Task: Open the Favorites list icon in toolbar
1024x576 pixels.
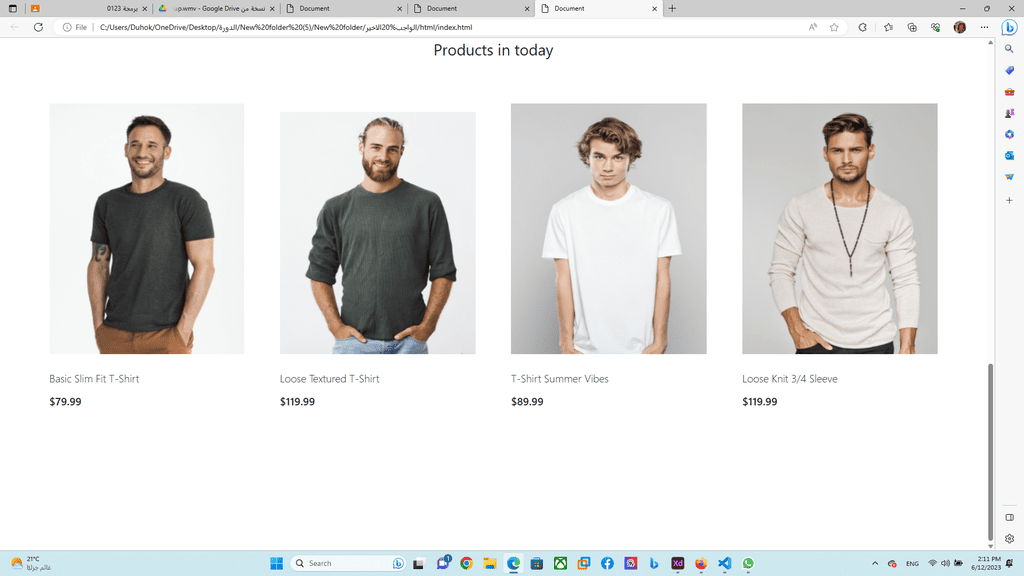Action: pos(888,27)
